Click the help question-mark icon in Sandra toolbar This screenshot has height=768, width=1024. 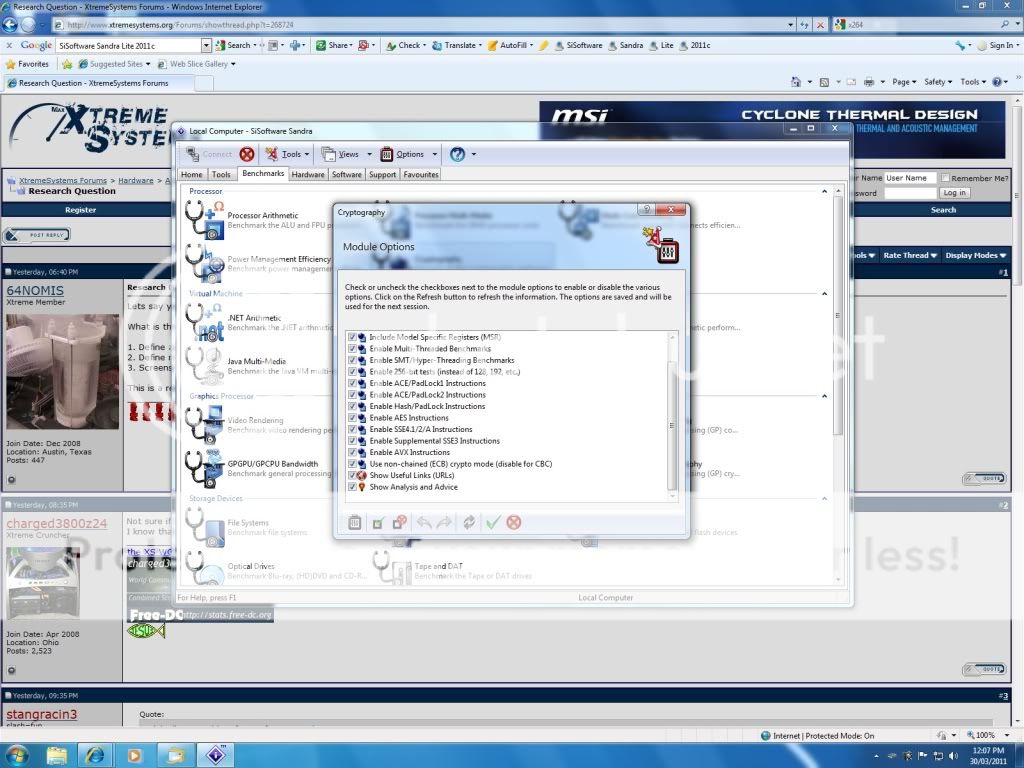[x=457, y=154]
